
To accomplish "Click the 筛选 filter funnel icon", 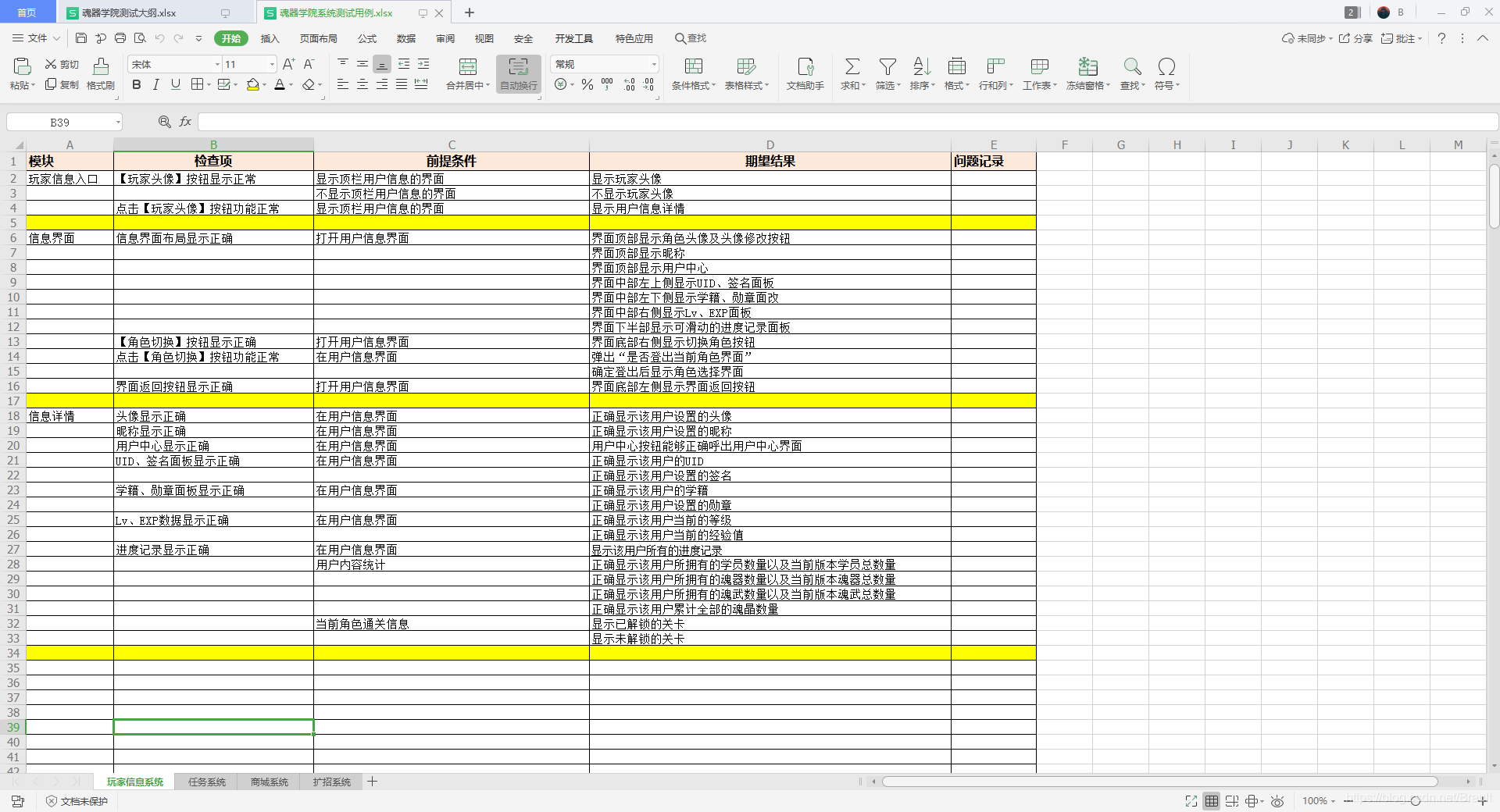I will 887,66.
